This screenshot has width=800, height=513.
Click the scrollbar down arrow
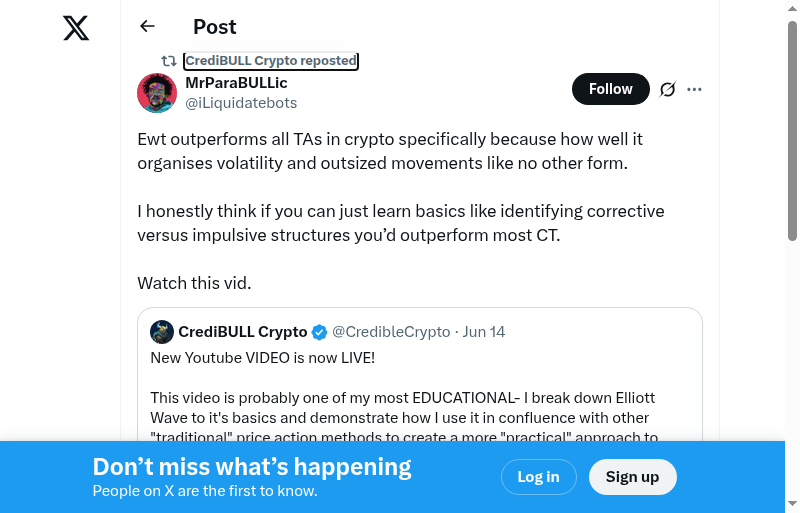pos(792,503)
